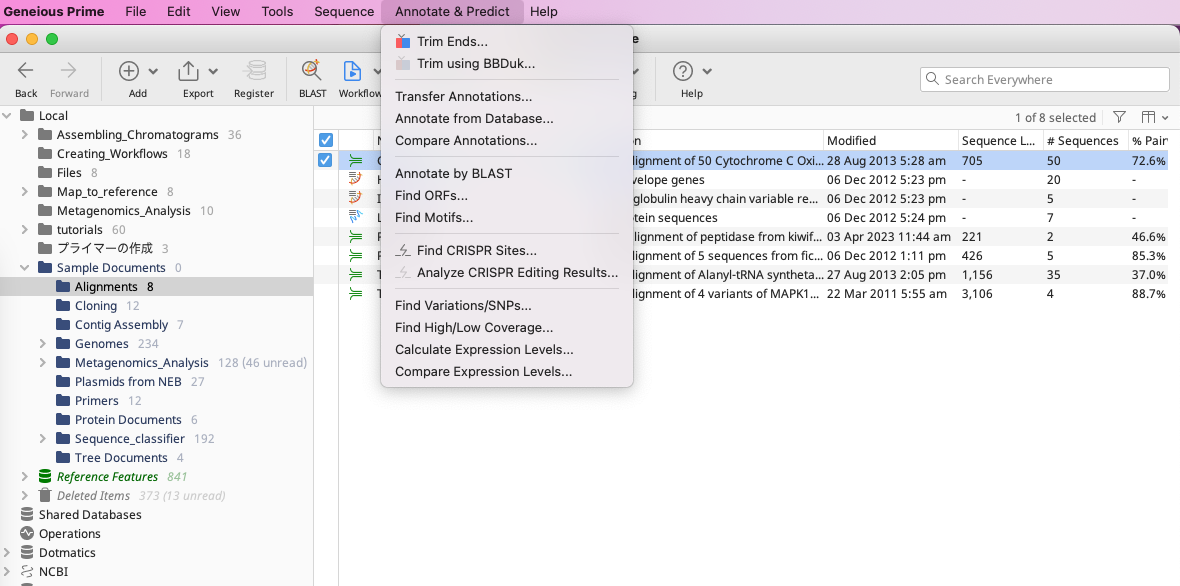Uncheck the first alignment row checkbox
The width and height of the screenshot is (1180, 586).
coord(325,160)
